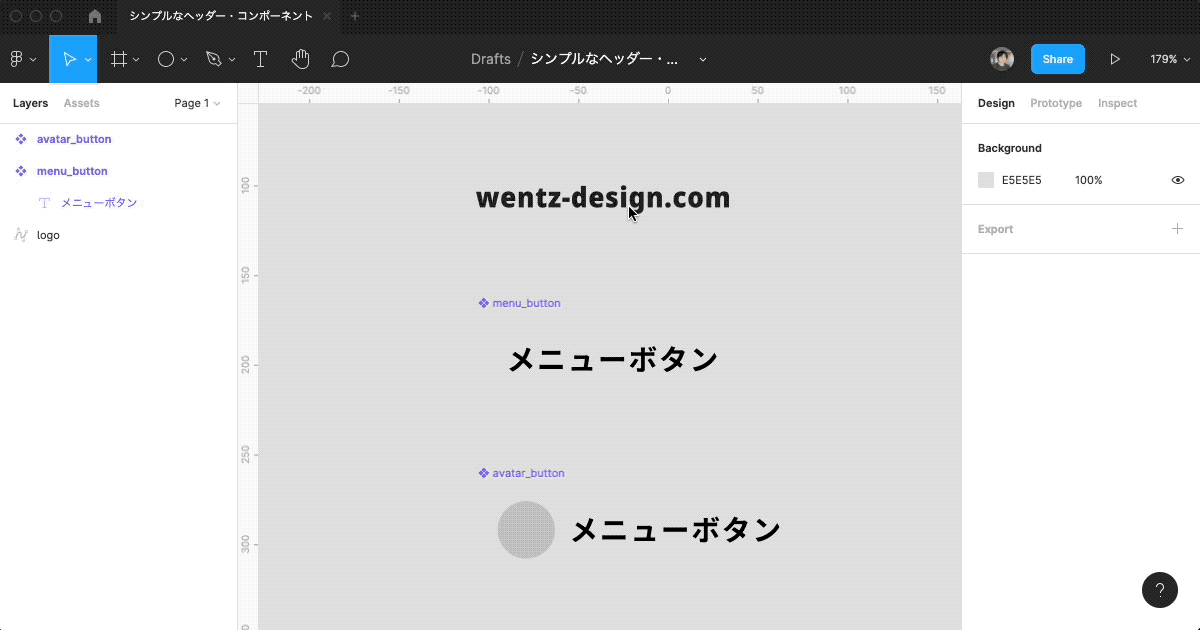Select the Ellipse shape tool
This screenshot has width=1200, height=630.
click(x=166, y=59)
